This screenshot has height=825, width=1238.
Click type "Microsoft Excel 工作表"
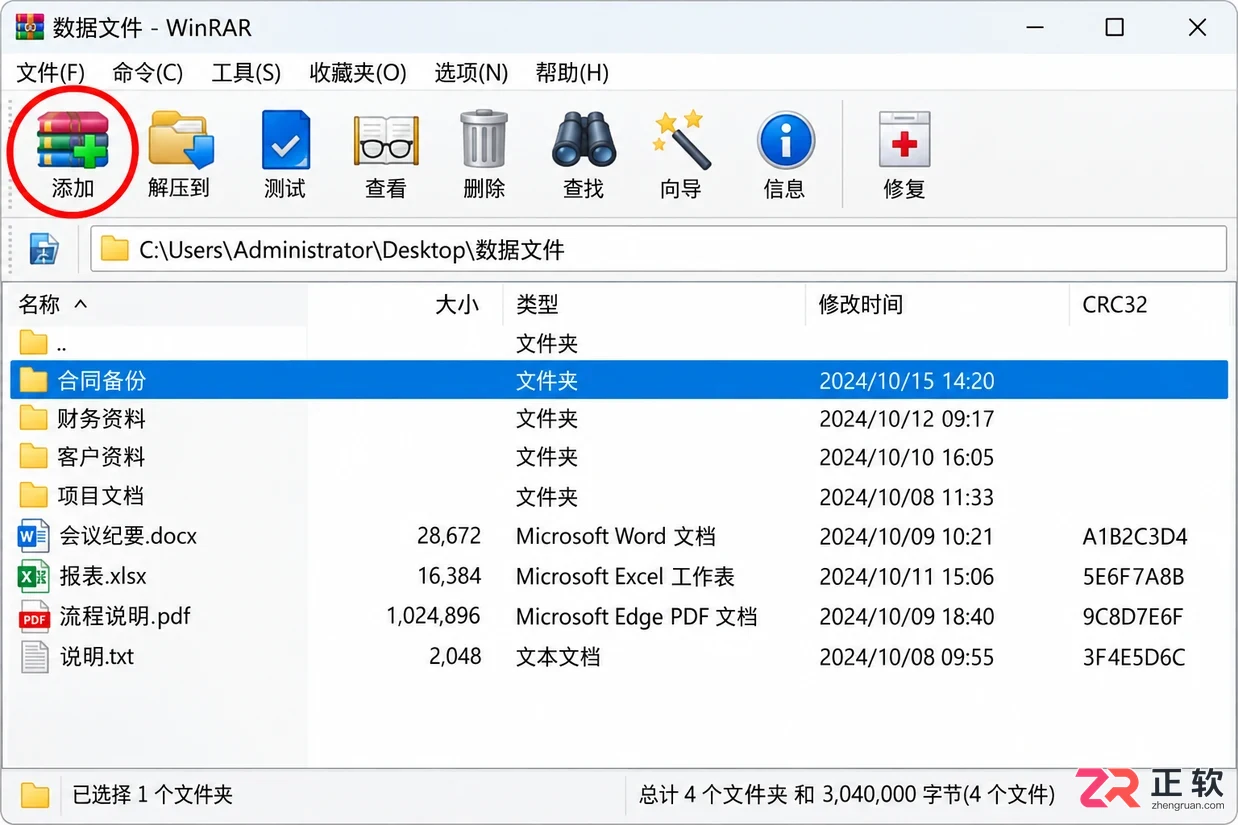pos(625,576)
